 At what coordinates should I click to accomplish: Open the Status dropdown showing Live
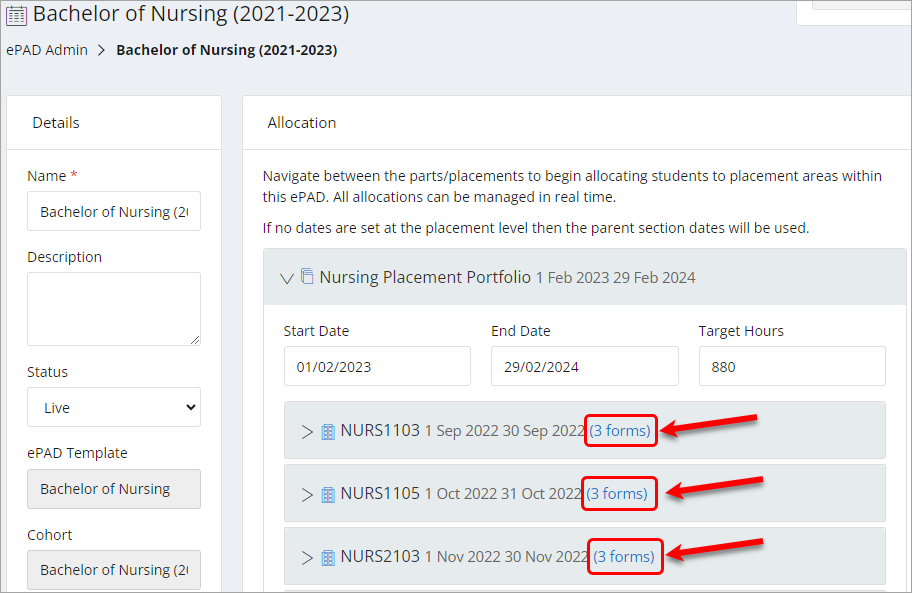pyautogui.click(x=113, y=407)
